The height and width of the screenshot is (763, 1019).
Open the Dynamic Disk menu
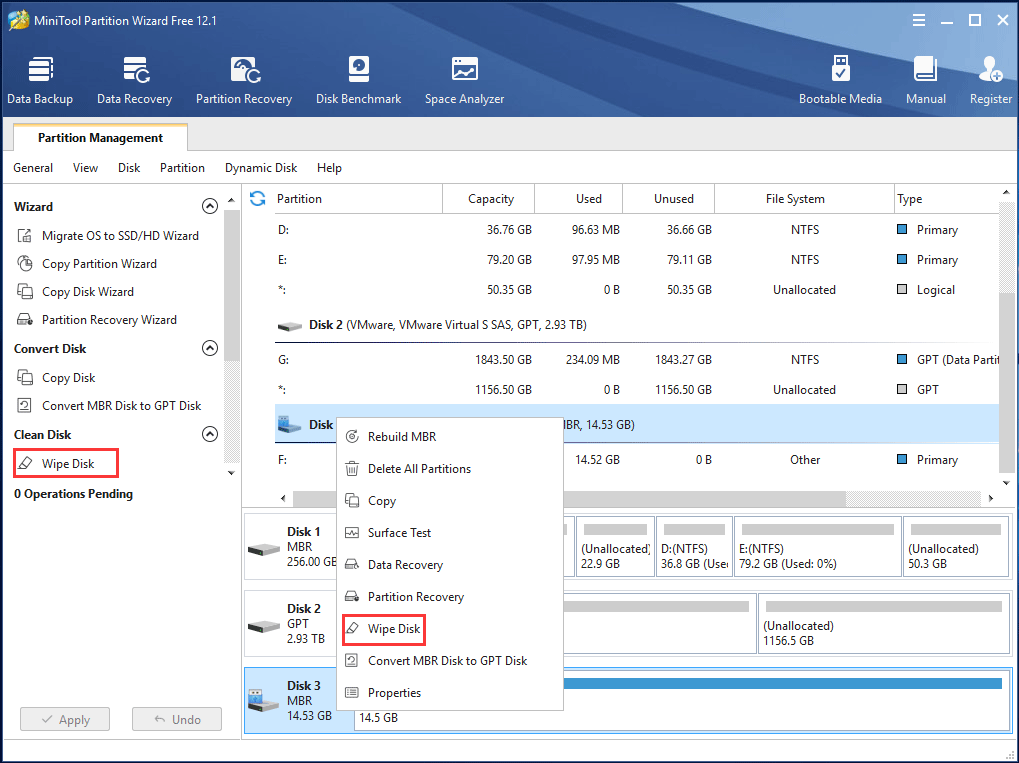(x=260, y=168)
